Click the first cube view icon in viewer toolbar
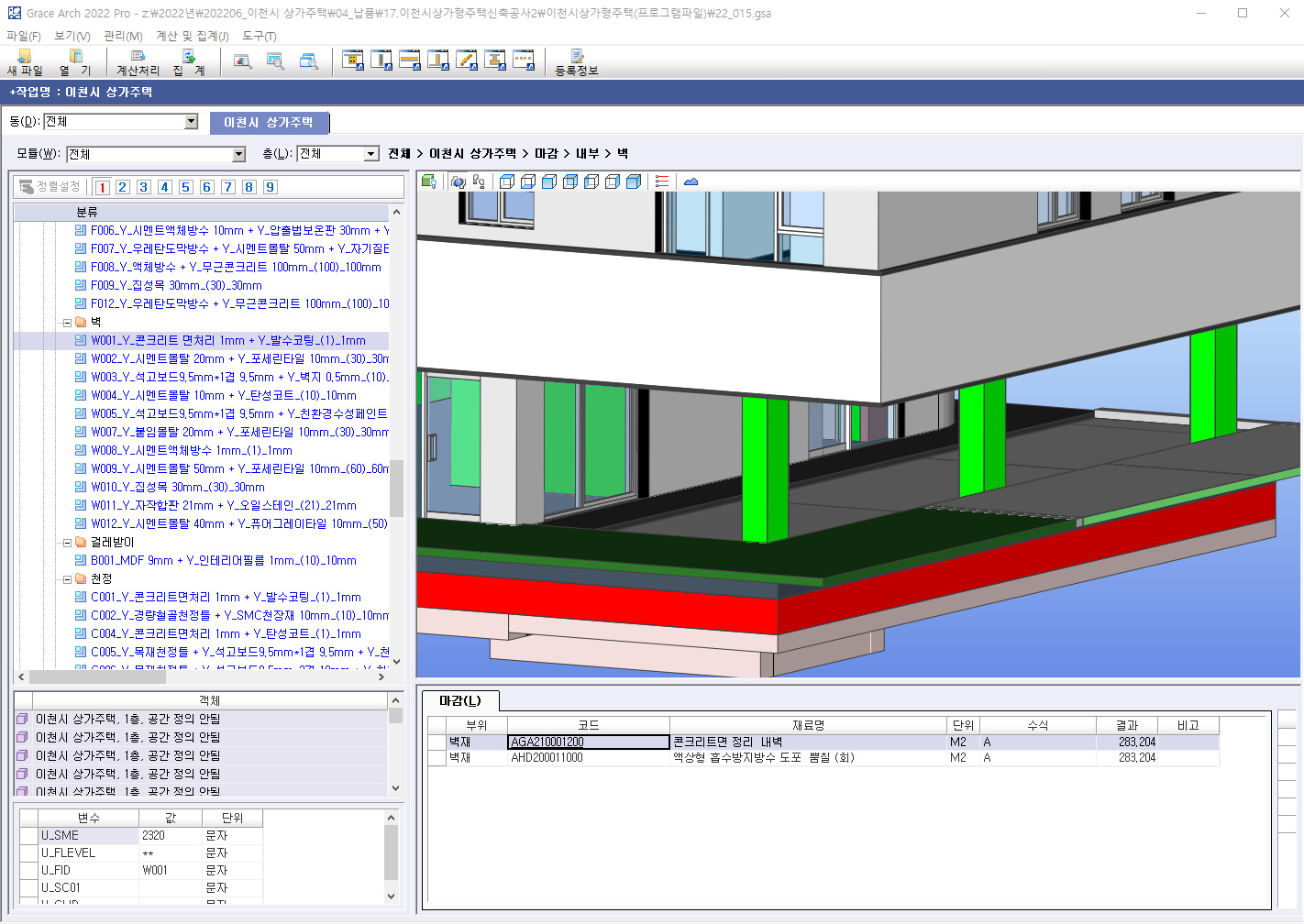 click(507, 181)
